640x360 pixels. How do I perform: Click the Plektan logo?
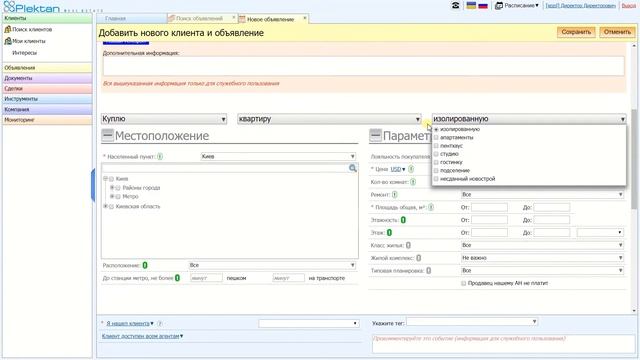(x=31, y=7)
